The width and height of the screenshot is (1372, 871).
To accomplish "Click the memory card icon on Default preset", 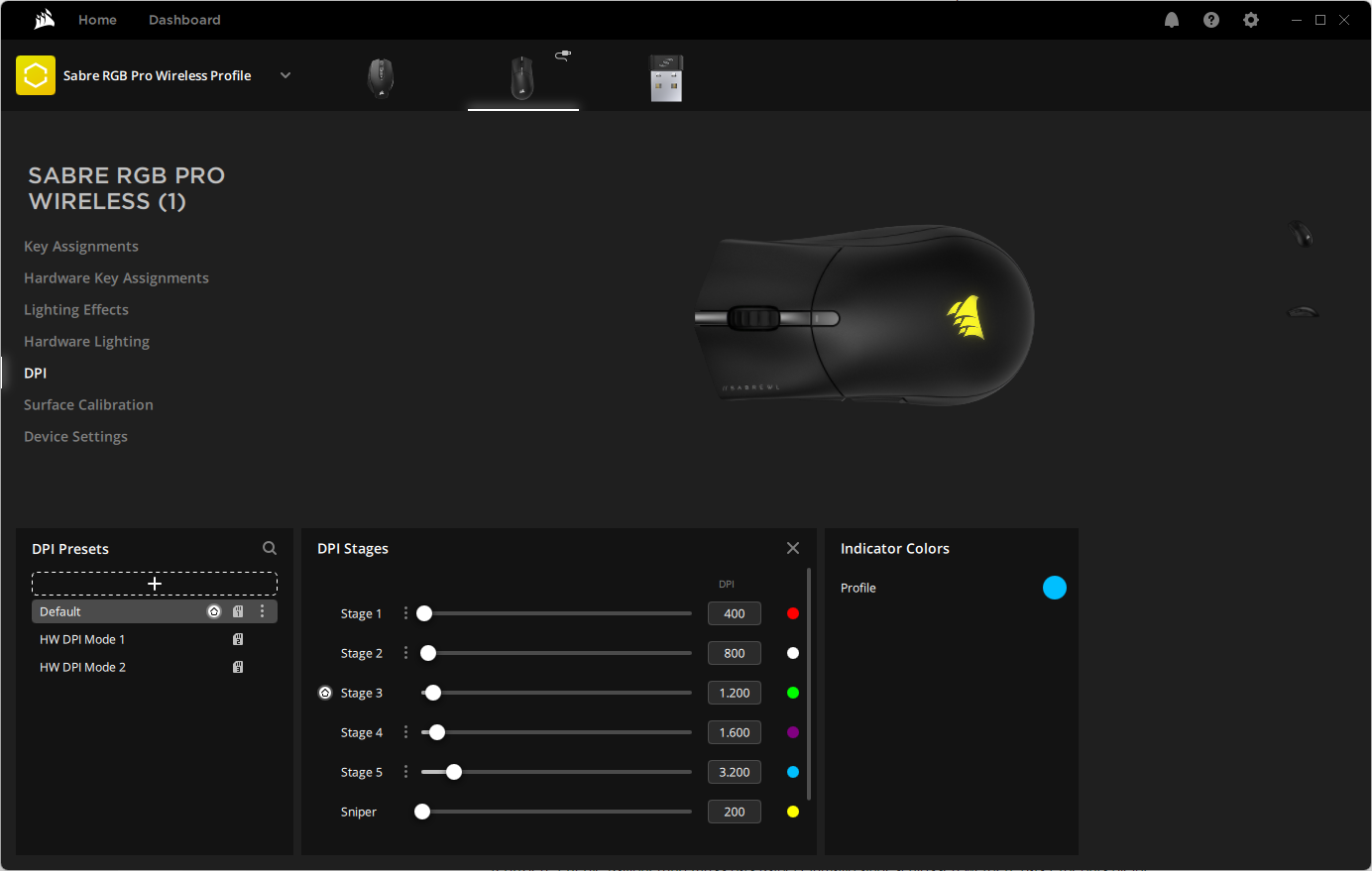I will (238, 611).
